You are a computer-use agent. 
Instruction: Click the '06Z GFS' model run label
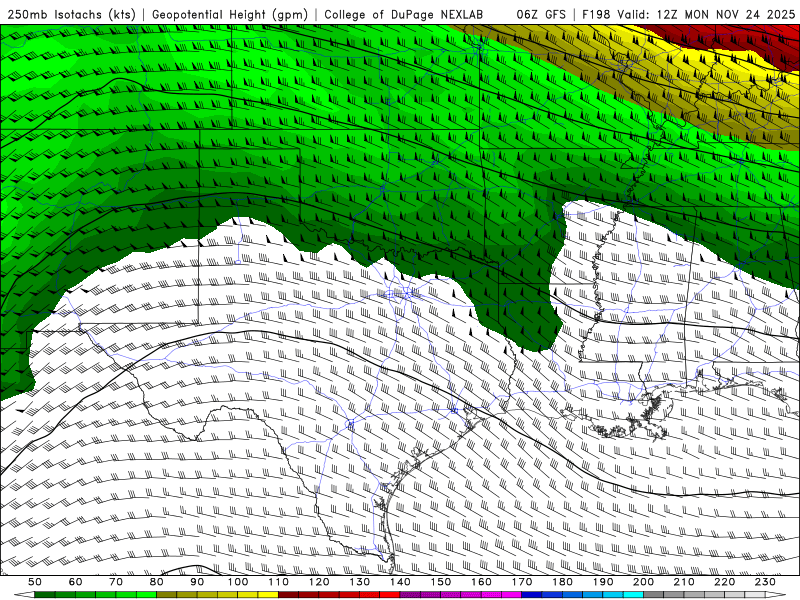click(x=541, y=14)
